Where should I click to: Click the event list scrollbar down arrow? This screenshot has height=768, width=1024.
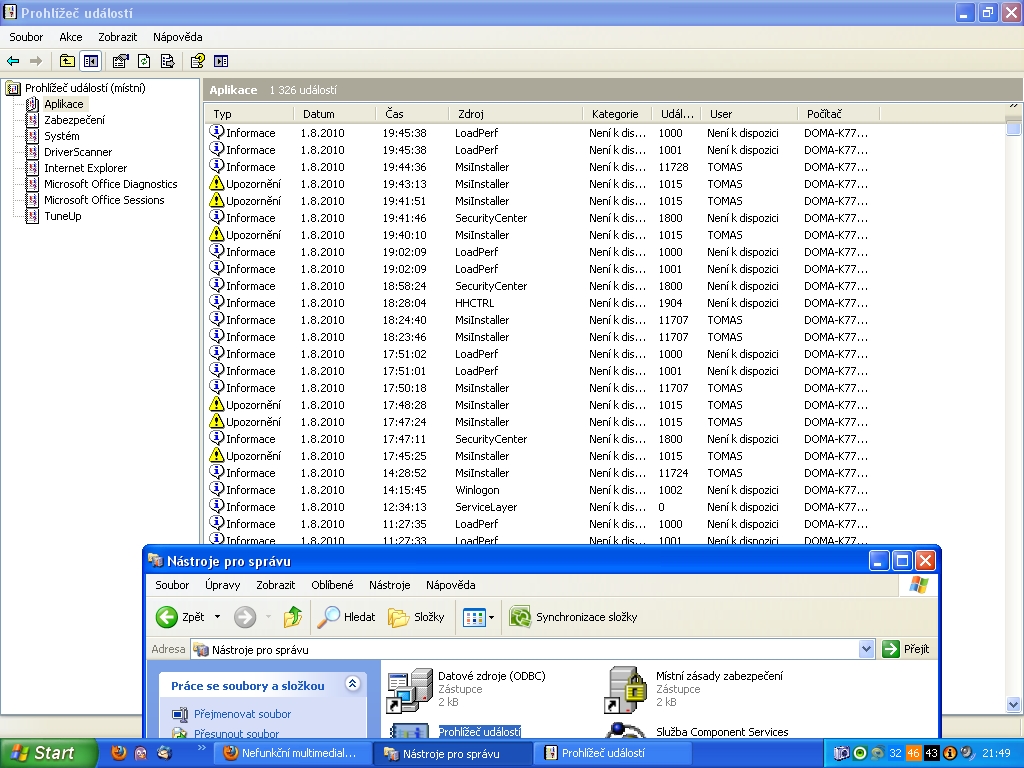[1014, 705]
